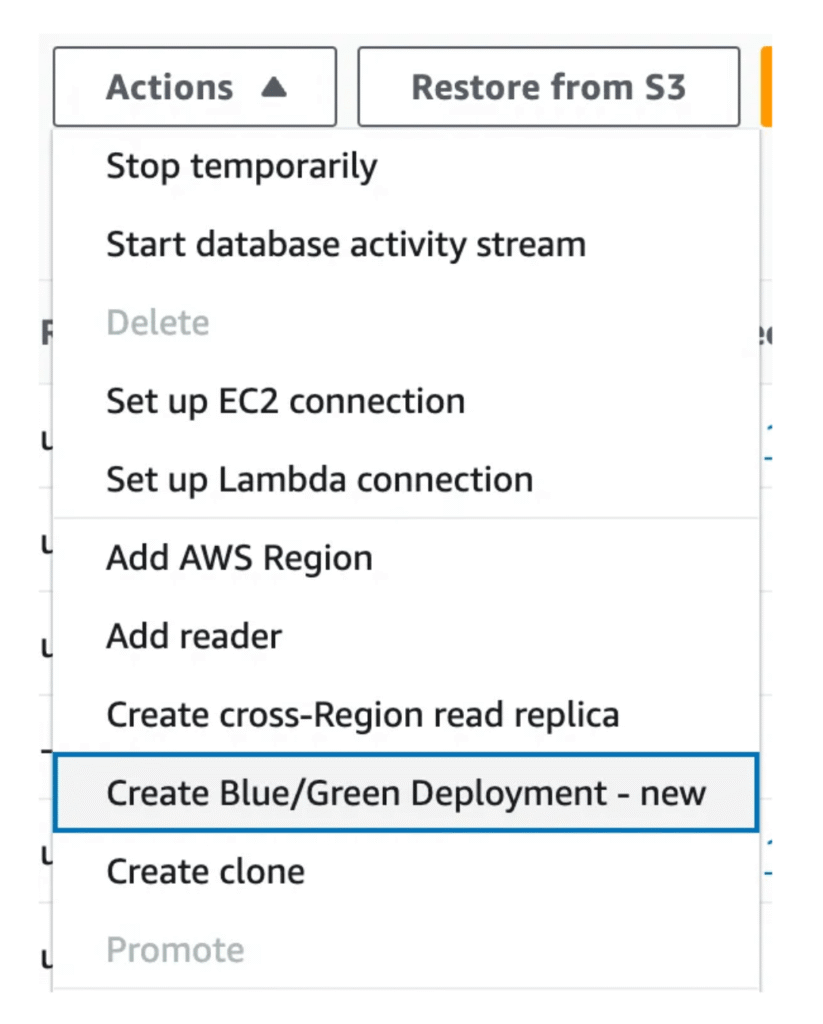Select Create cross-Region read replica

point(362,714)
